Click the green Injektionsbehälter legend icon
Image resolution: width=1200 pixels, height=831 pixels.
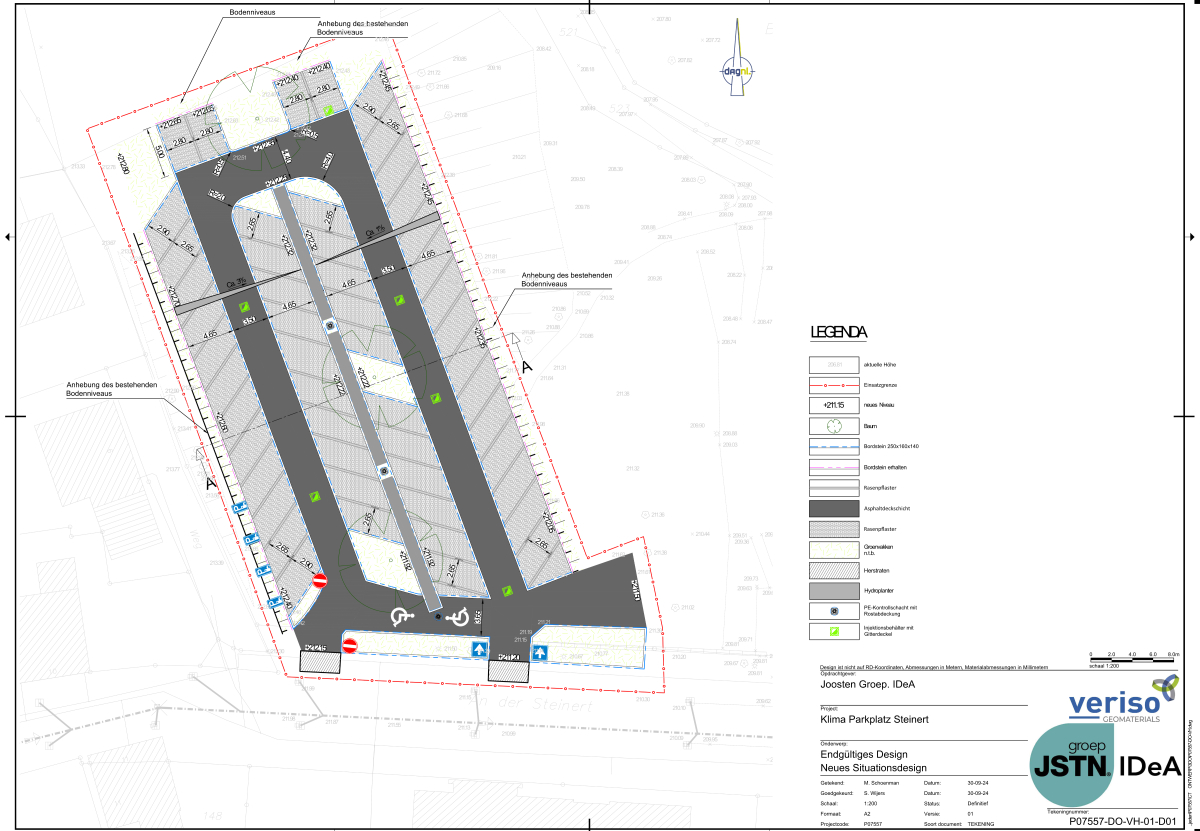833,630
